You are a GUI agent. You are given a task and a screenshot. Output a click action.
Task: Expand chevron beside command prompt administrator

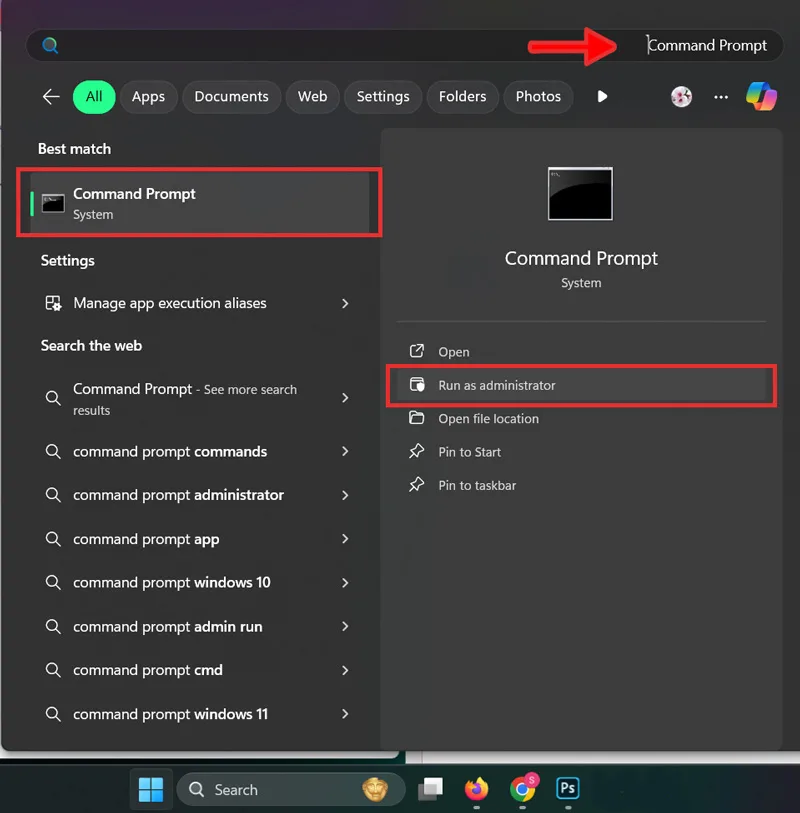tap(345, 495)
